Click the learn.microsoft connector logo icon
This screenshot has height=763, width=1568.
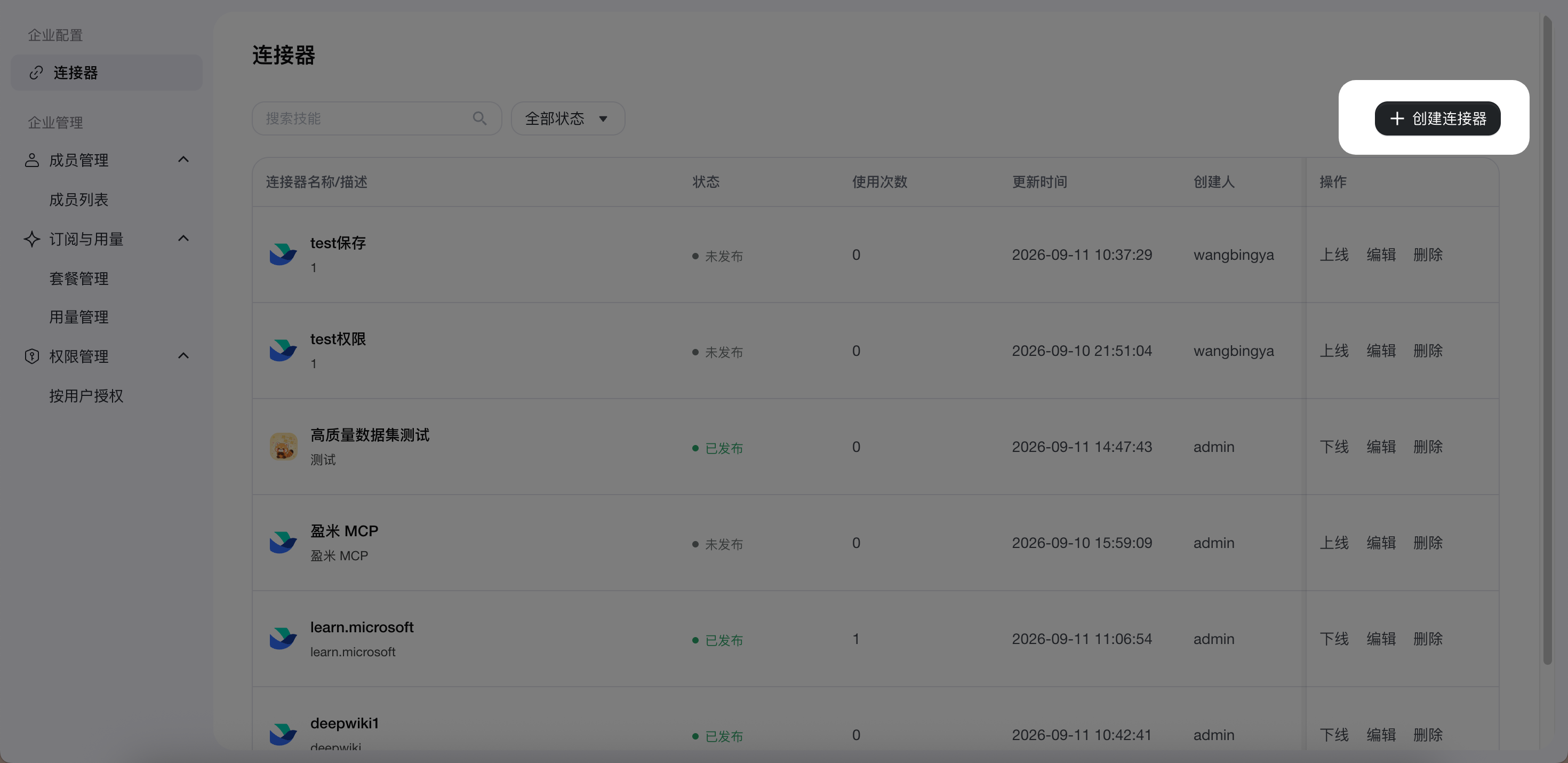(283, 638)
